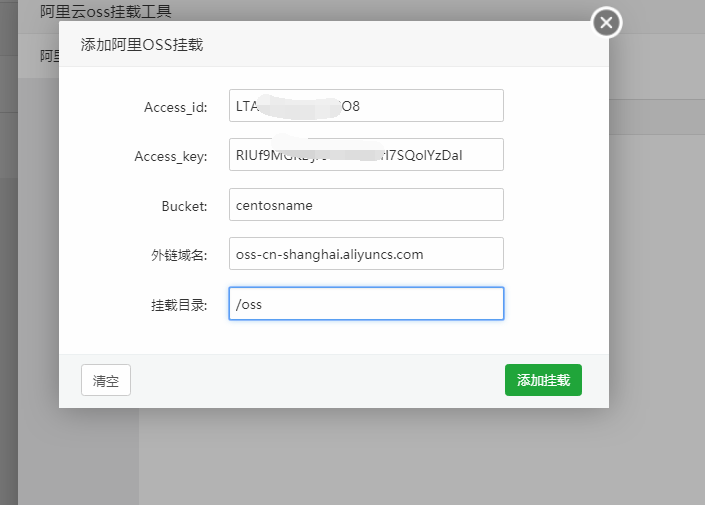Click the Access_id: label

(x=175, y=107)
